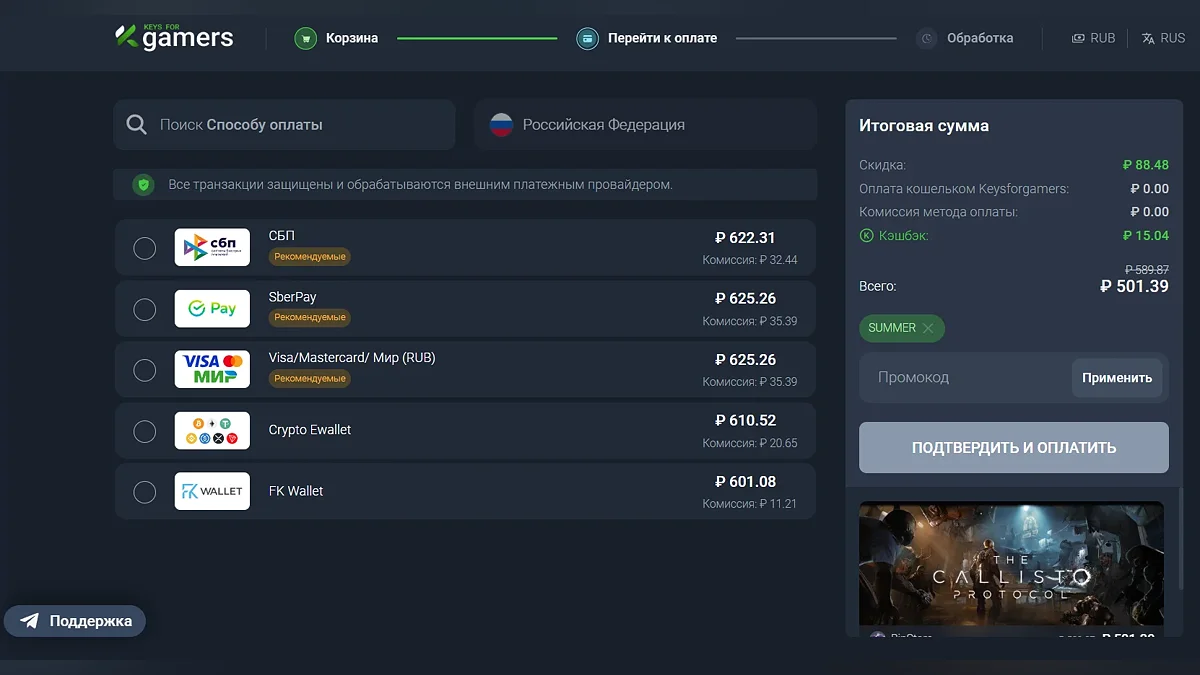Open the RUS language selector

click(x=1163, y=38)
